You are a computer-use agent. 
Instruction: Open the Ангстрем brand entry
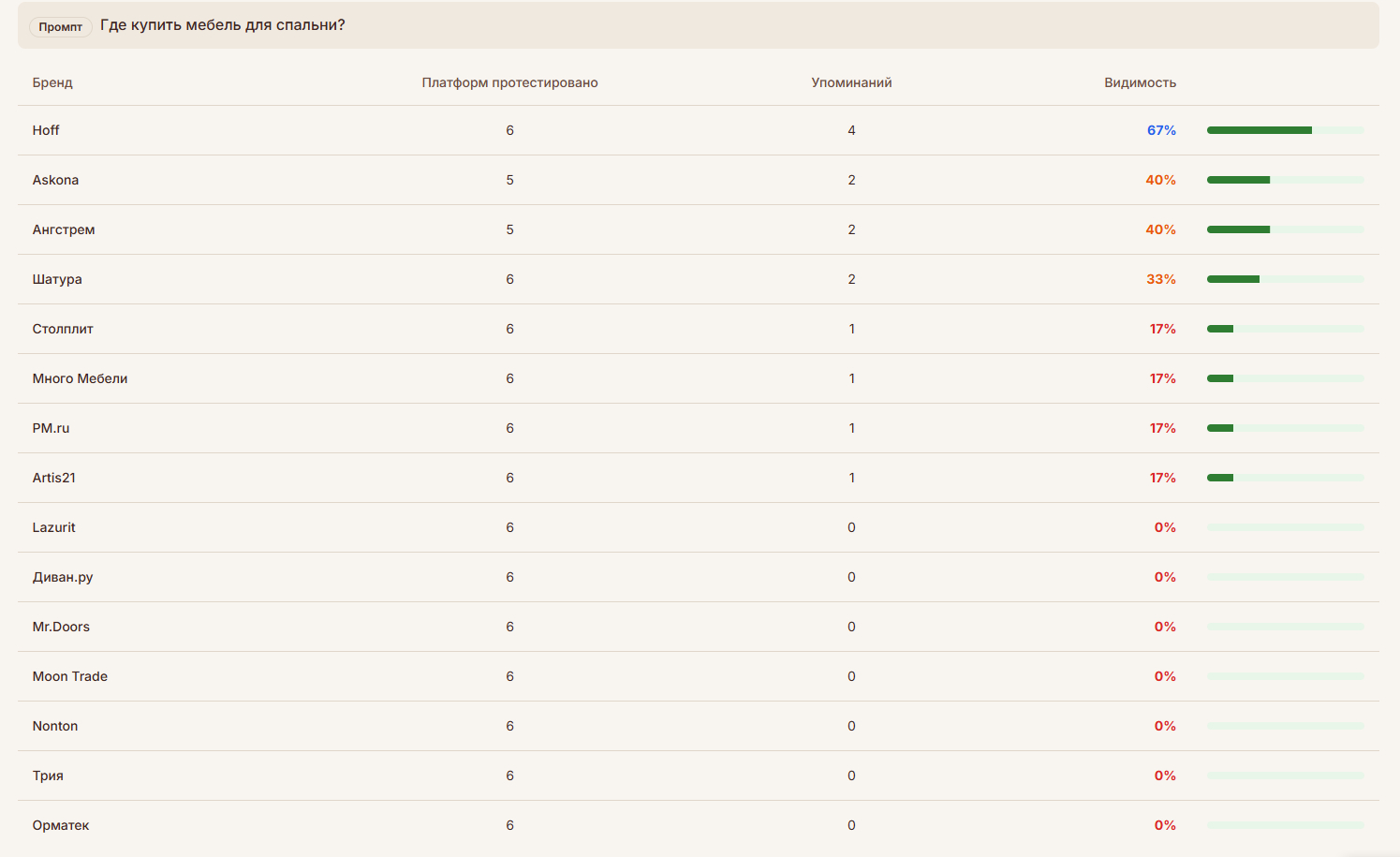point(64,229)
